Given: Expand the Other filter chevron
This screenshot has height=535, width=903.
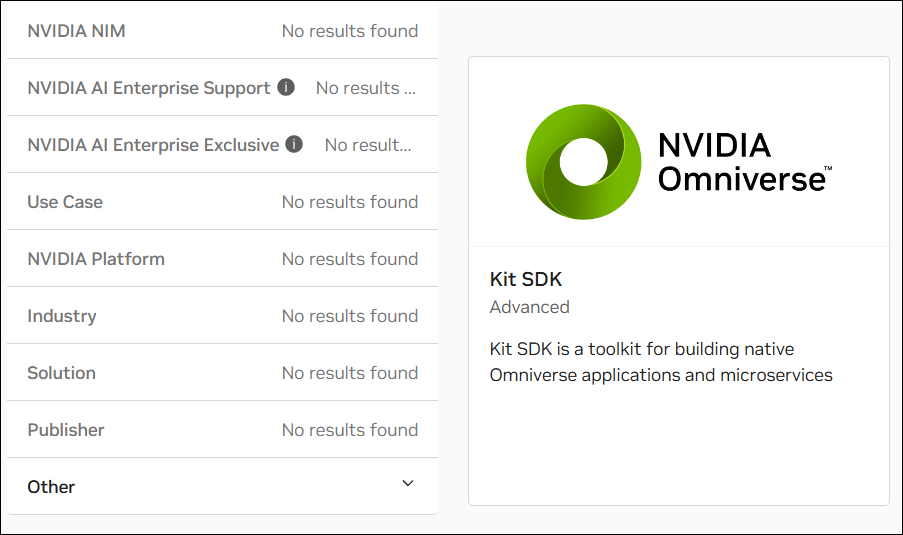Looking at the screenshot, I should (x=408, y=484).
